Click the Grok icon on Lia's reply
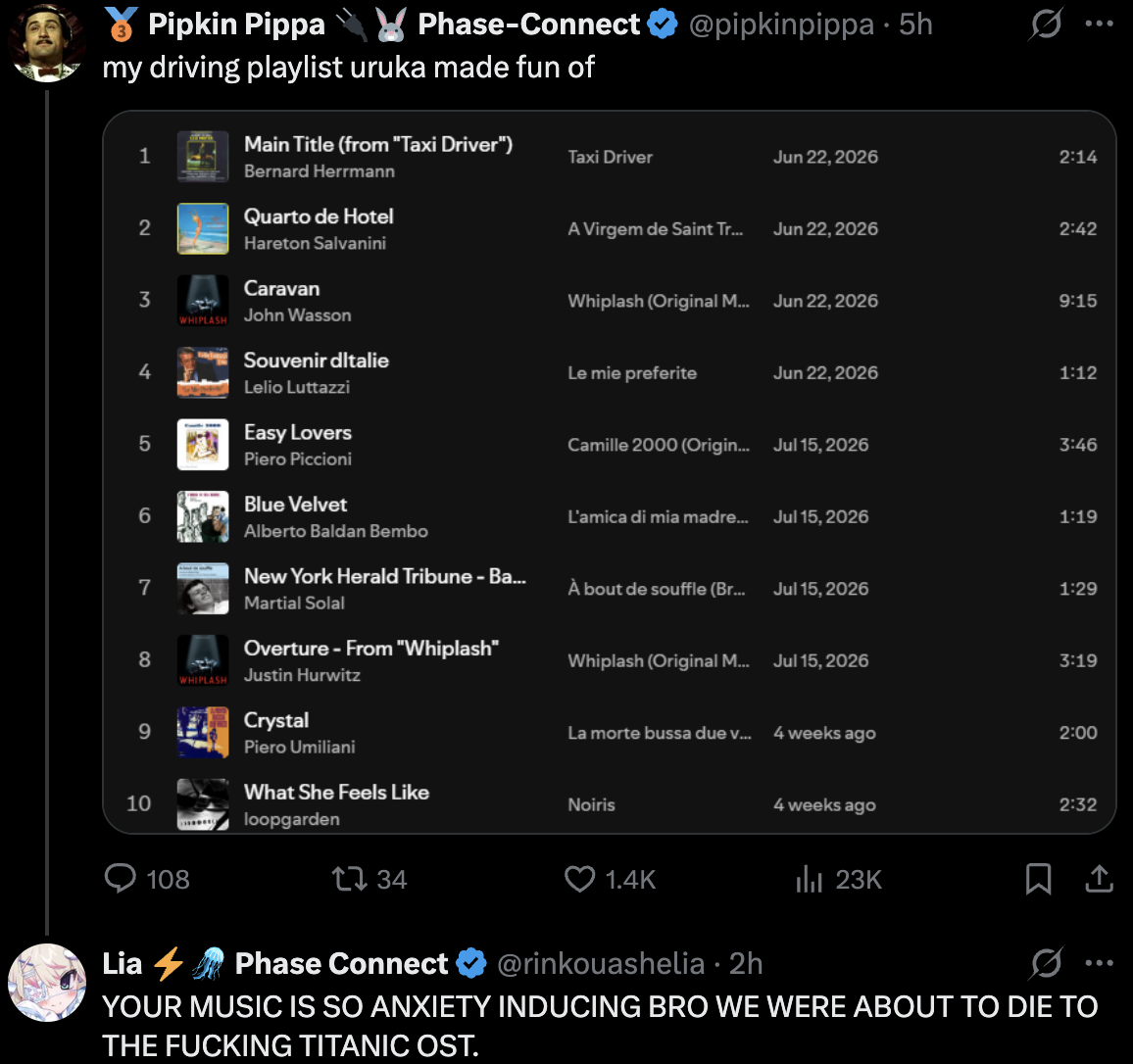 1047,963
